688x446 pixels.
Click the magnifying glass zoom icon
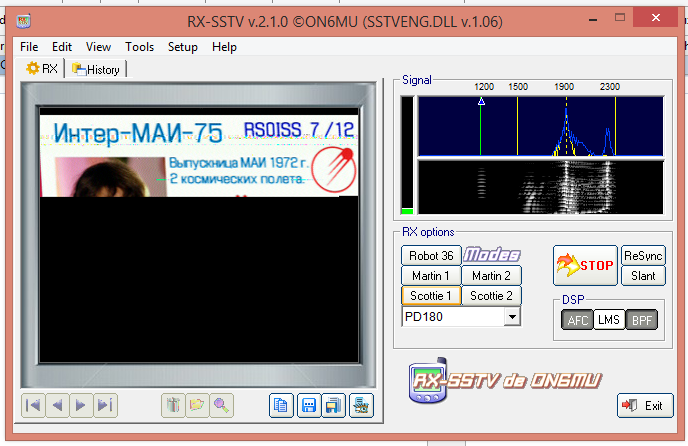[221, 405]
